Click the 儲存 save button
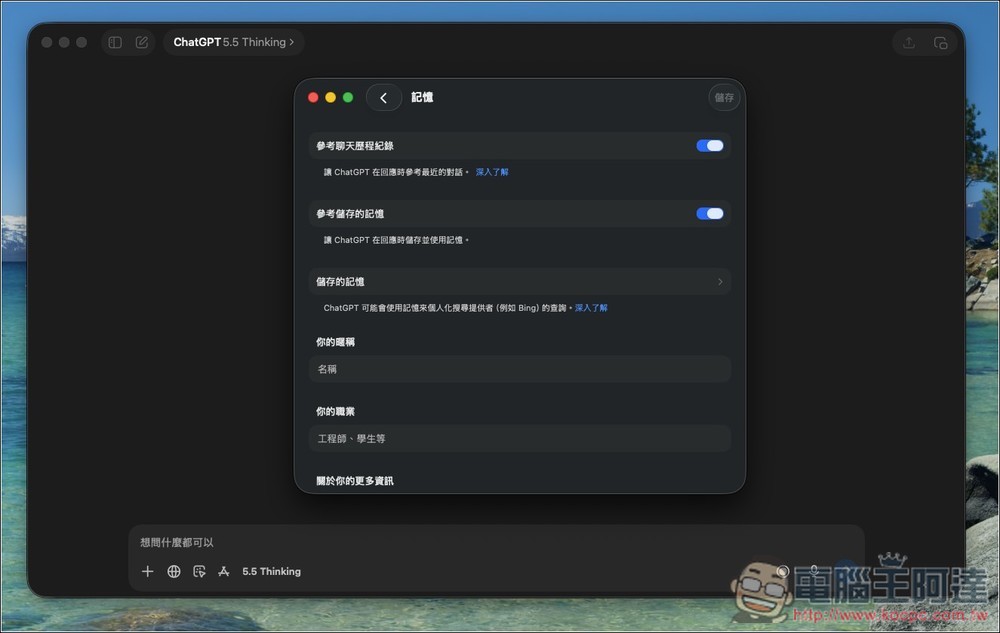This screenshot has width=1000, height=633. click(724, 98)
